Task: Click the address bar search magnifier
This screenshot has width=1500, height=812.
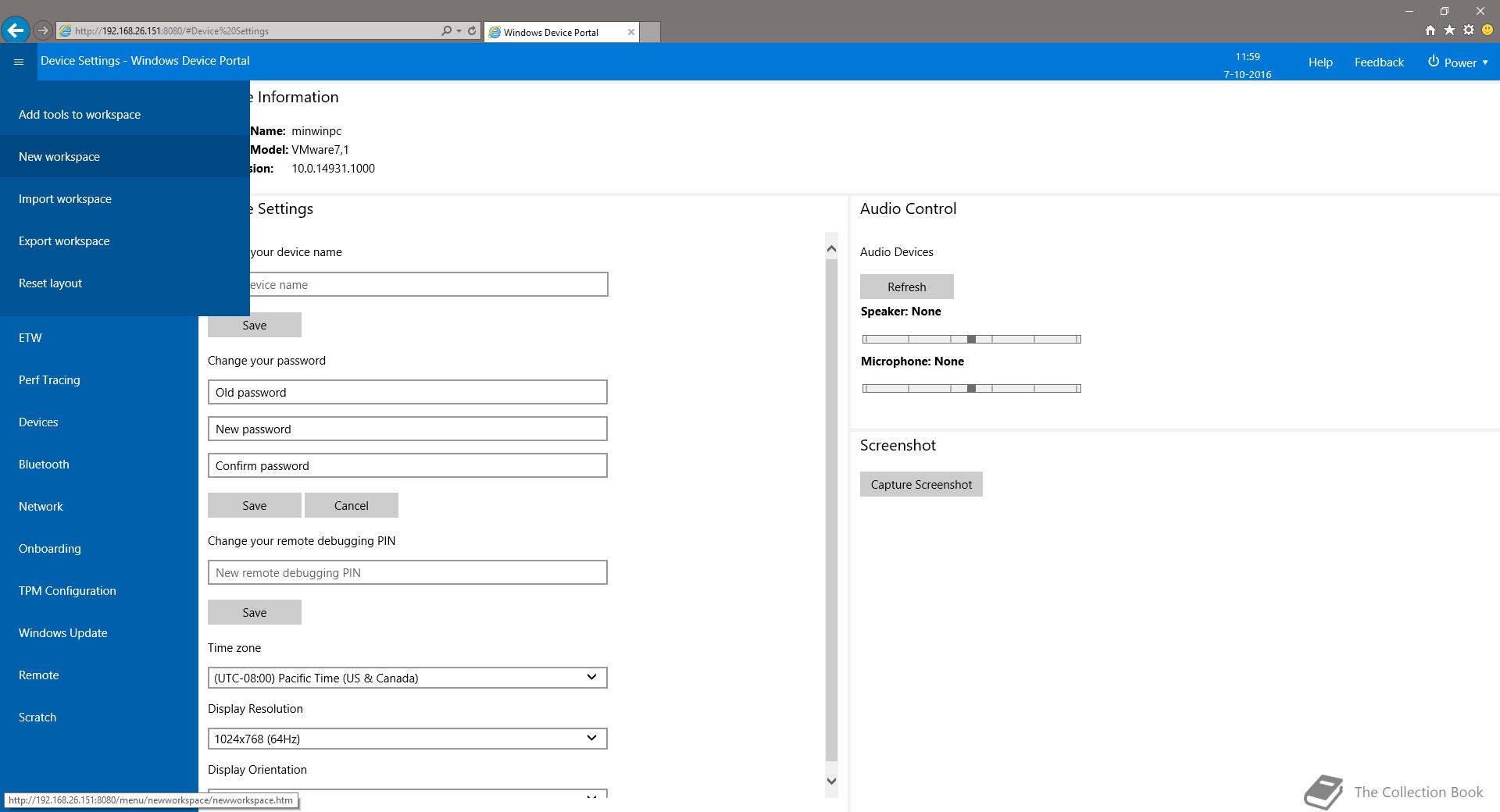Action: tap(446, 31)
